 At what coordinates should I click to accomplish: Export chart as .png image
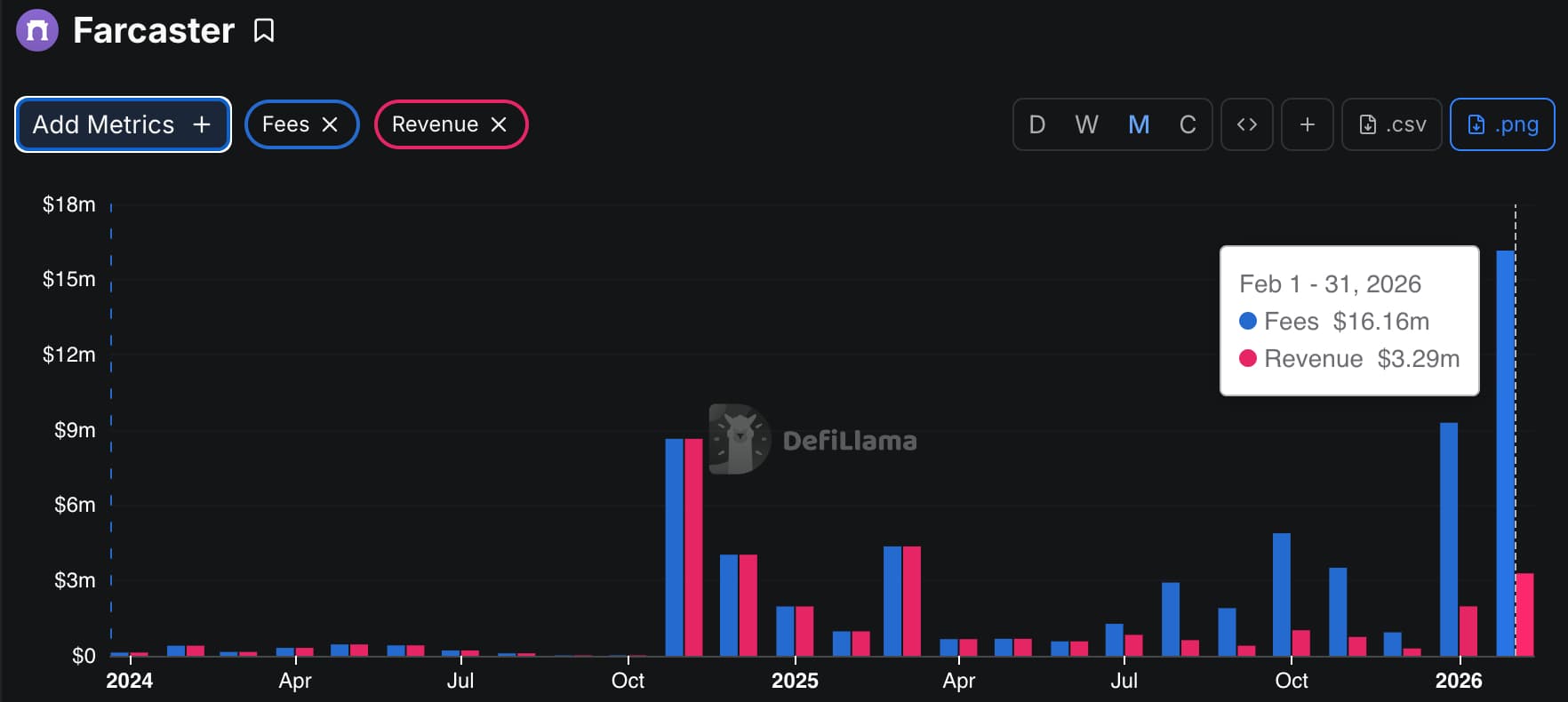pos(1501,124)
